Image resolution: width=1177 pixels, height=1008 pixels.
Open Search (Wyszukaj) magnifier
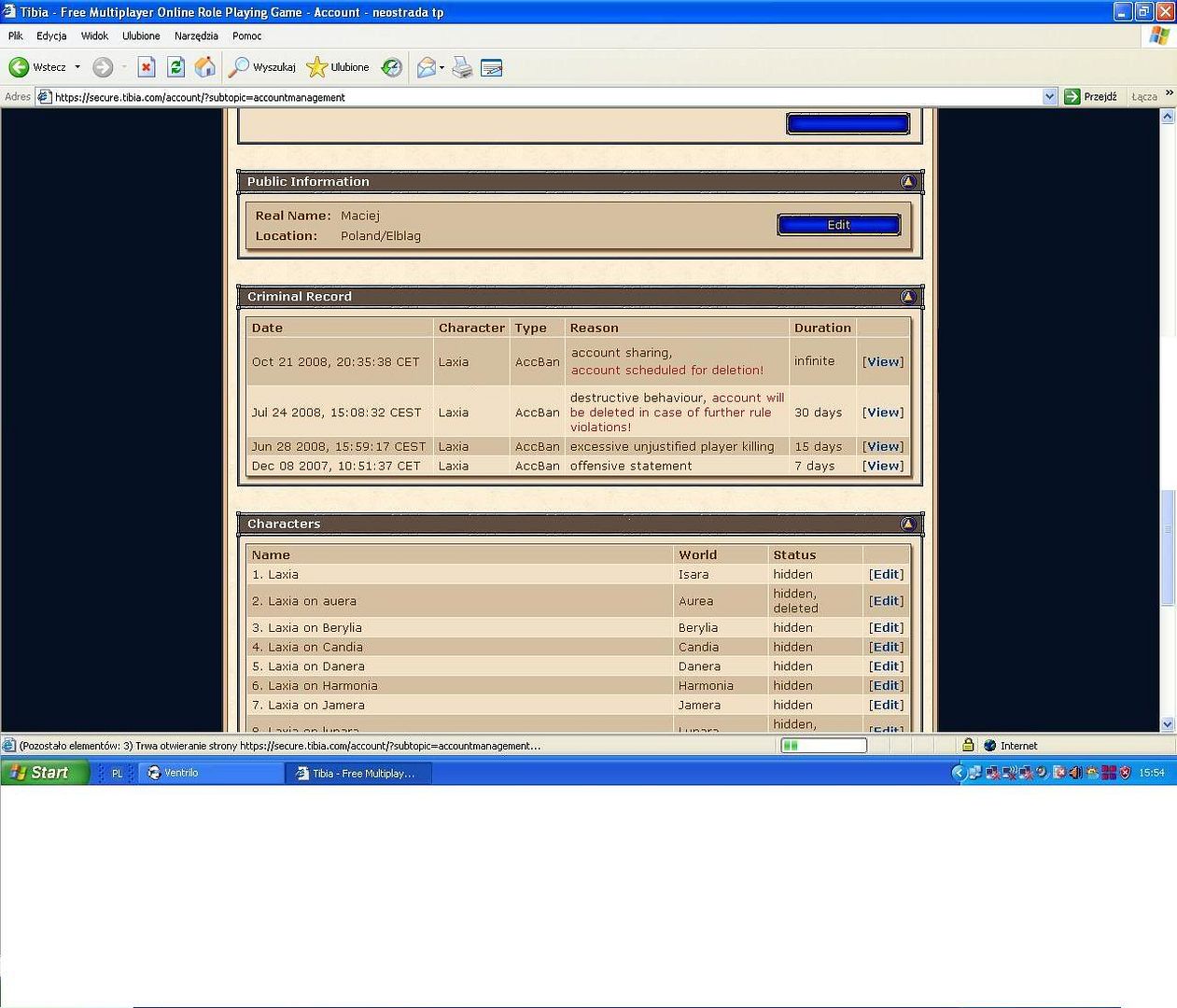pos(263,67)
